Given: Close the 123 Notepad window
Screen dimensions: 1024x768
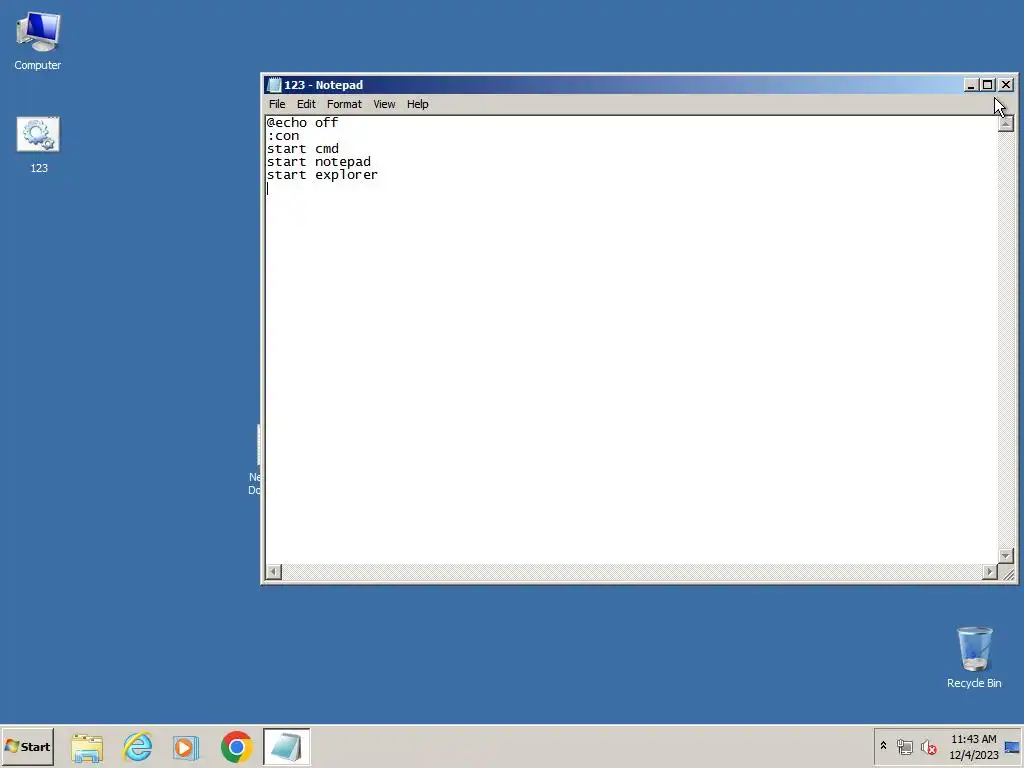Looking at the screenshot, I should pos(1006,85).
